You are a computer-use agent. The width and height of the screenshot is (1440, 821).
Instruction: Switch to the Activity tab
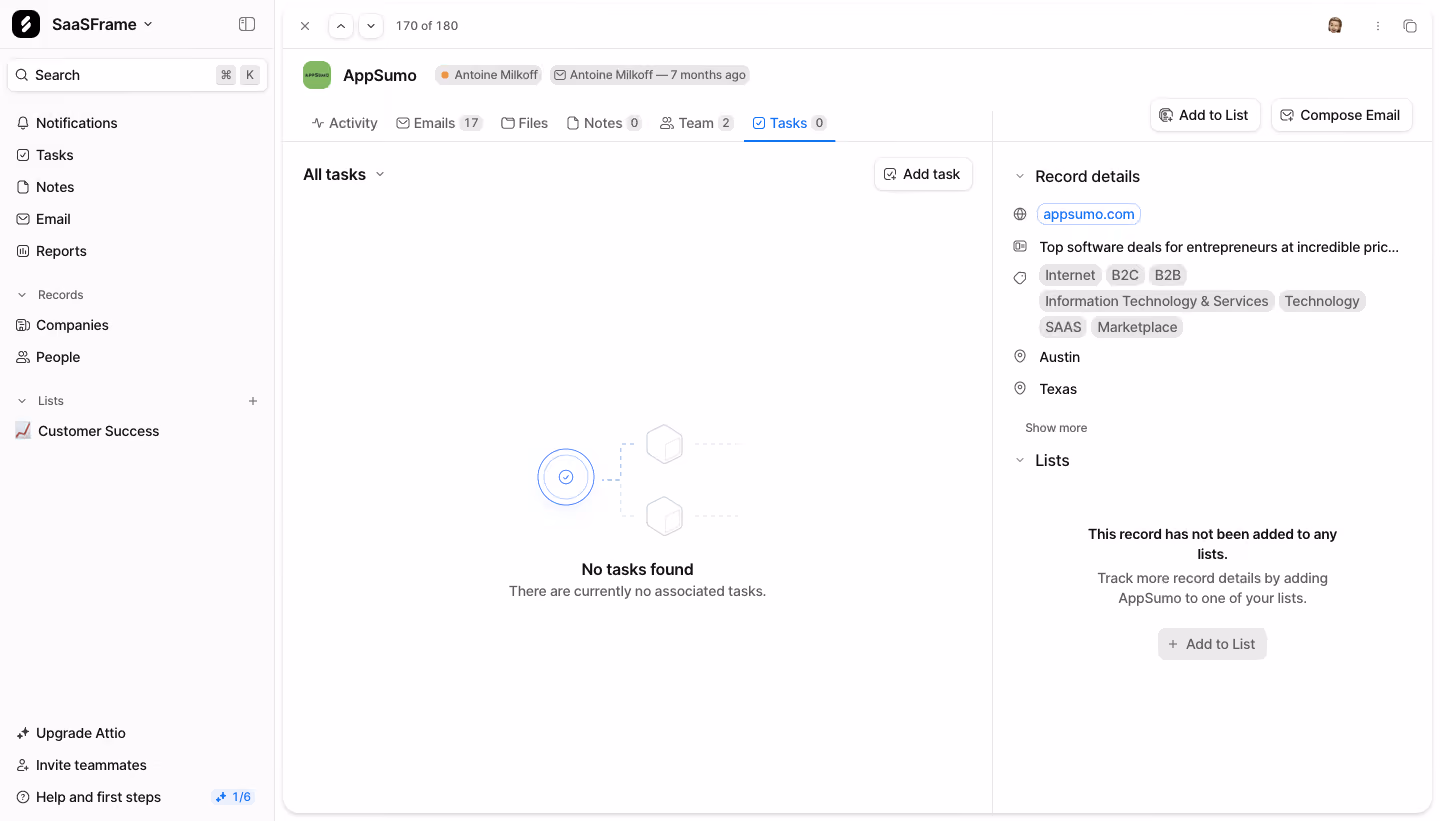point(344,123)
